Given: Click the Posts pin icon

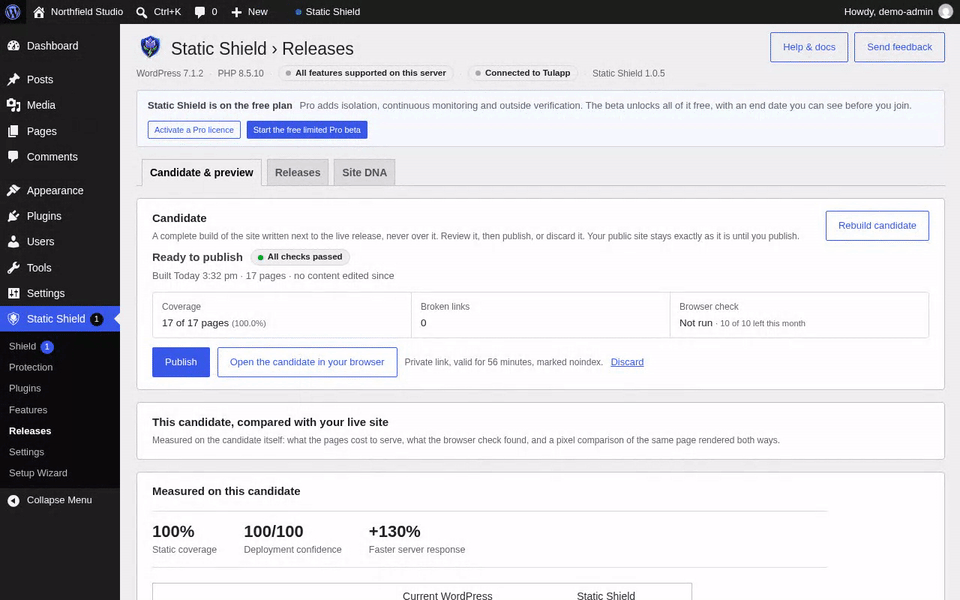Looking at the screenshot, I should [13, 80].
